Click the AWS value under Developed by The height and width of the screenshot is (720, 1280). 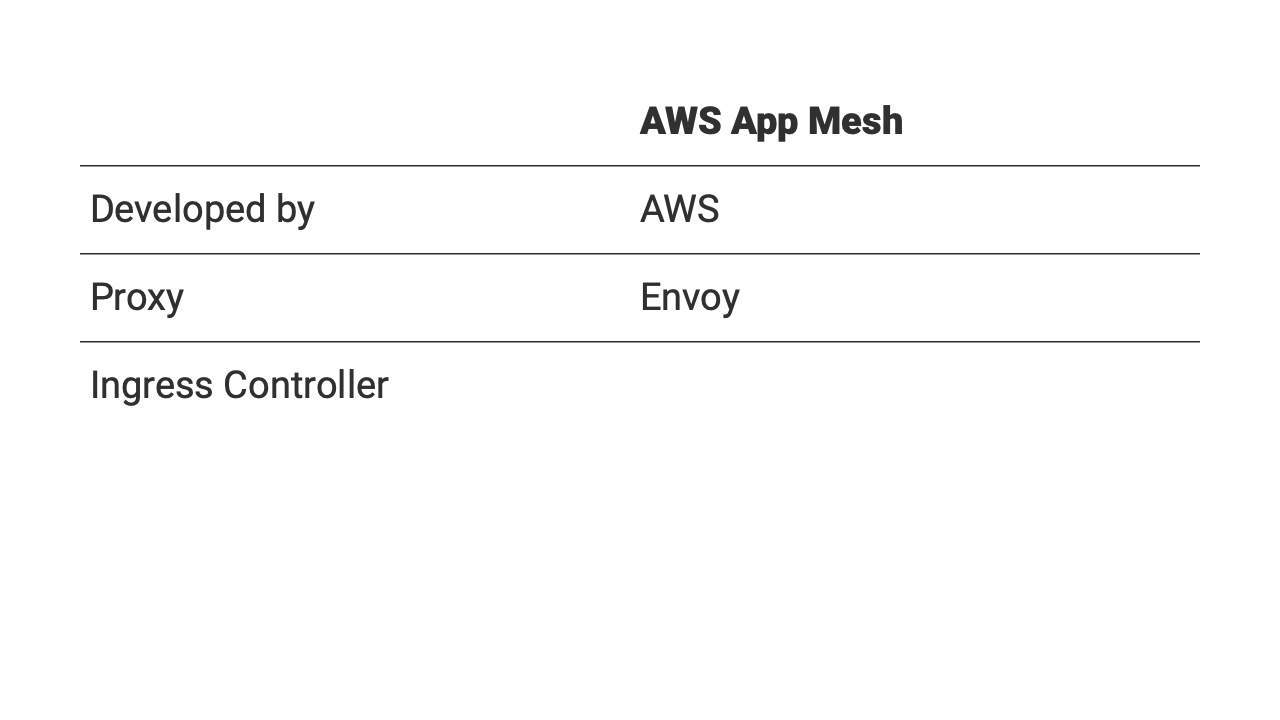point(679,209)
